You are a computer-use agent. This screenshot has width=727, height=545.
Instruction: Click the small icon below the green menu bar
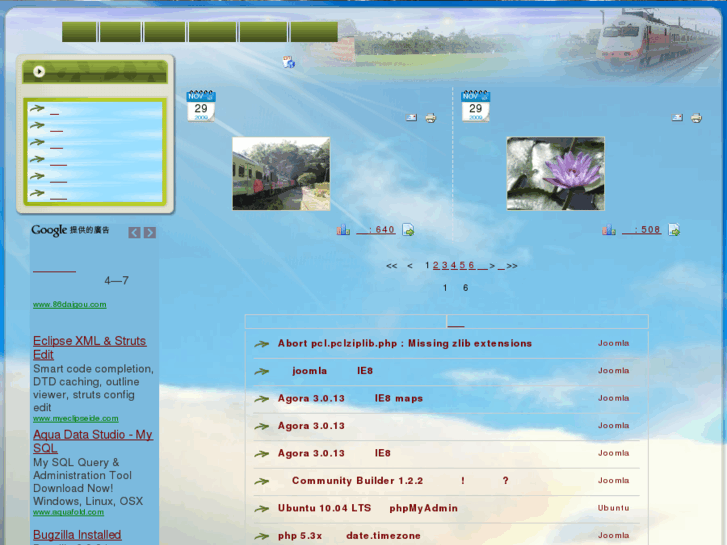(289, 62)
